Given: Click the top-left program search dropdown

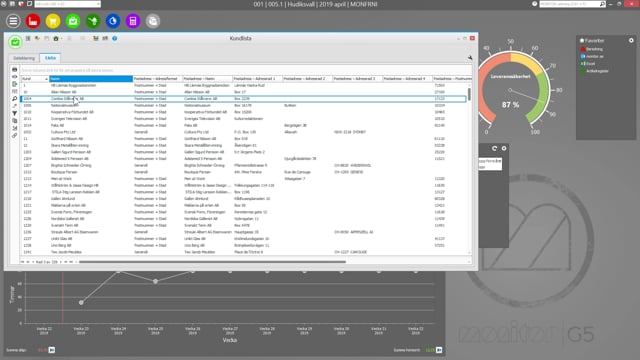Looking at the screenshot, I should pyautogui.click(x=68, y=4).
